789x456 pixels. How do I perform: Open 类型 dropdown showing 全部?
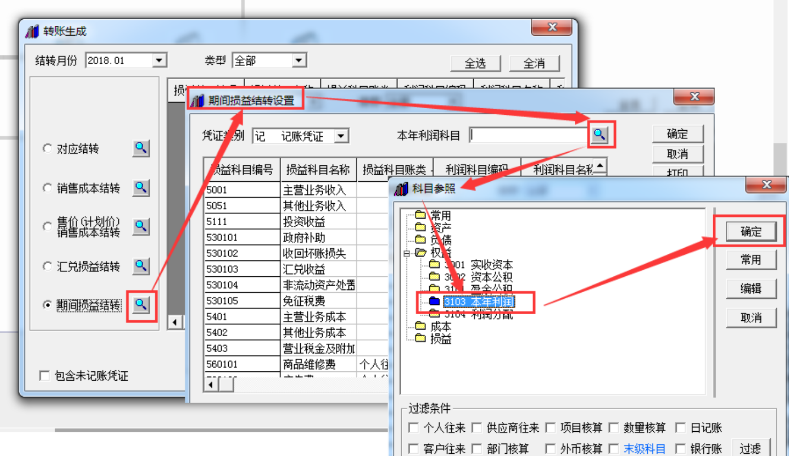(x=299, y=60)
